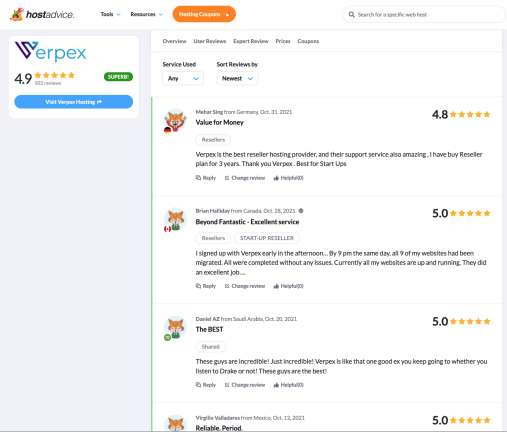507x432 pixels.
Task: Expand the Hosting Coupons button
Action: pyautogui.click(x=204, y=14)
